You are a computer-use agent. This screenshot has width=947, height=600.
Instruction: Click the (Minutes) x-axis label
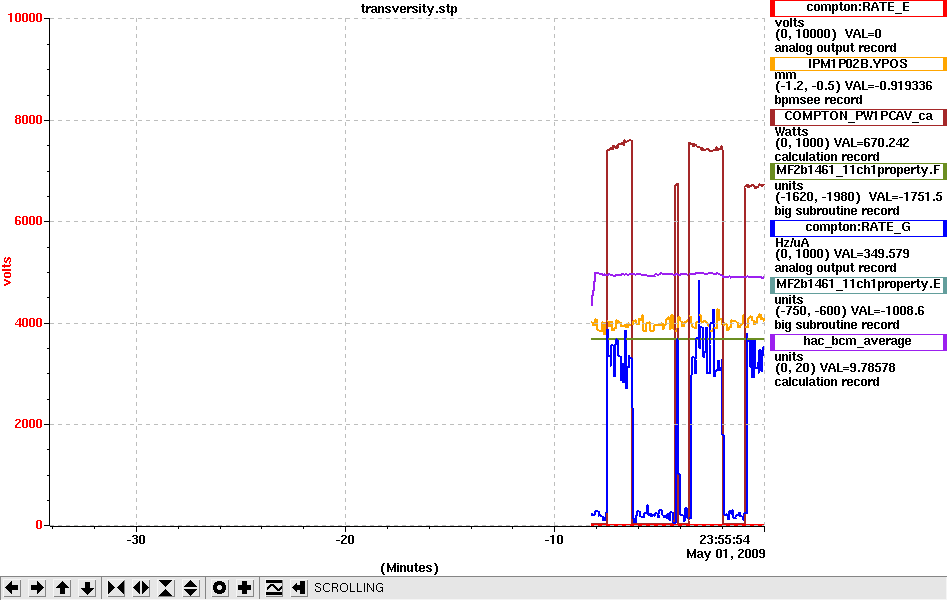tap(409, 568)
